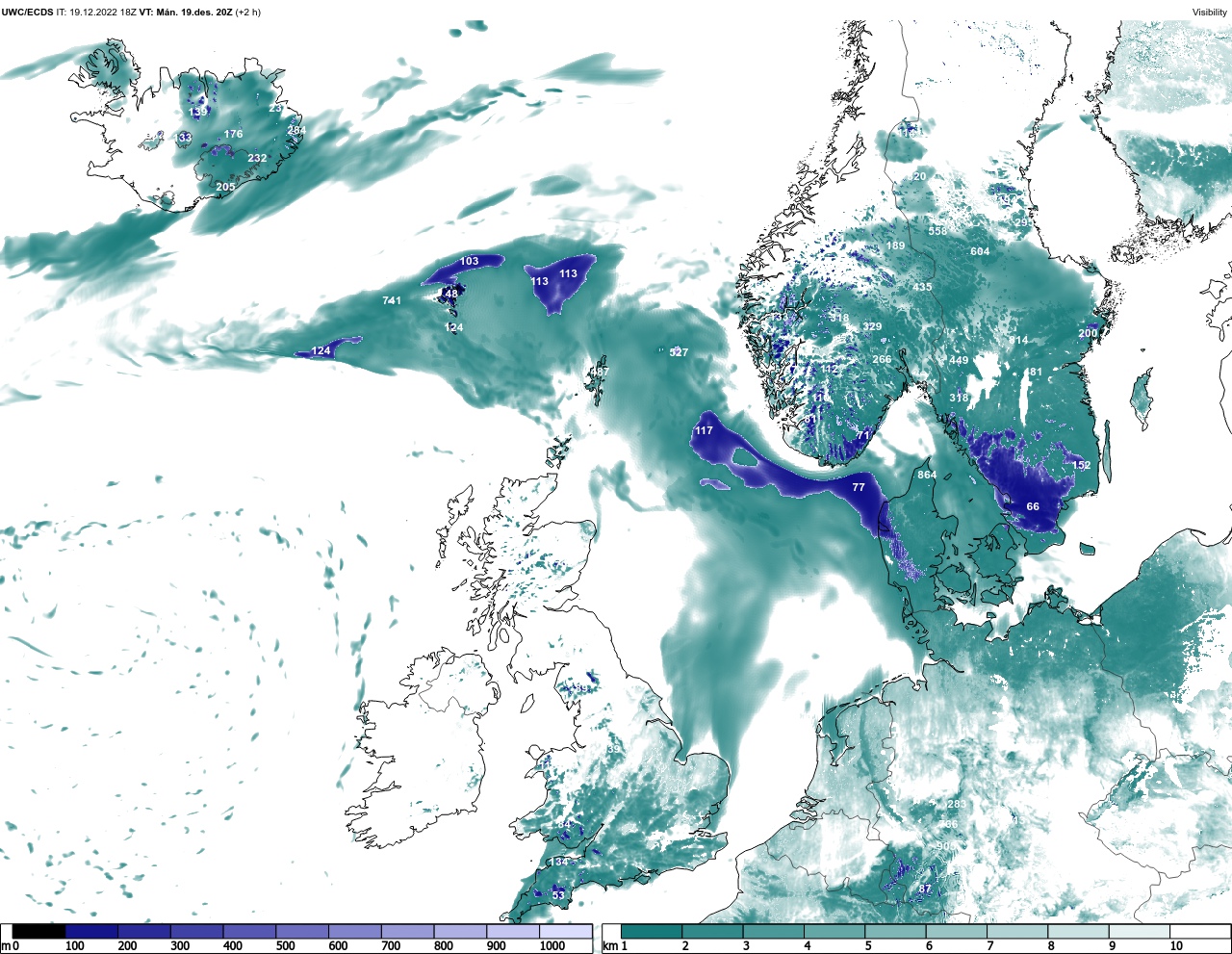Click the '66' value over southern Sweden

point(1033,506)
